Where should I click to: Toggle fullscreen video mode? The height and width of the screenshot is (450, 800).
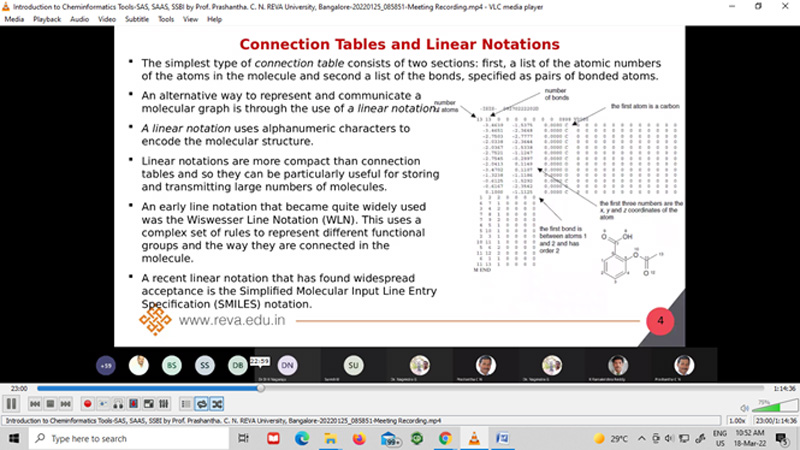click(148, 404)
